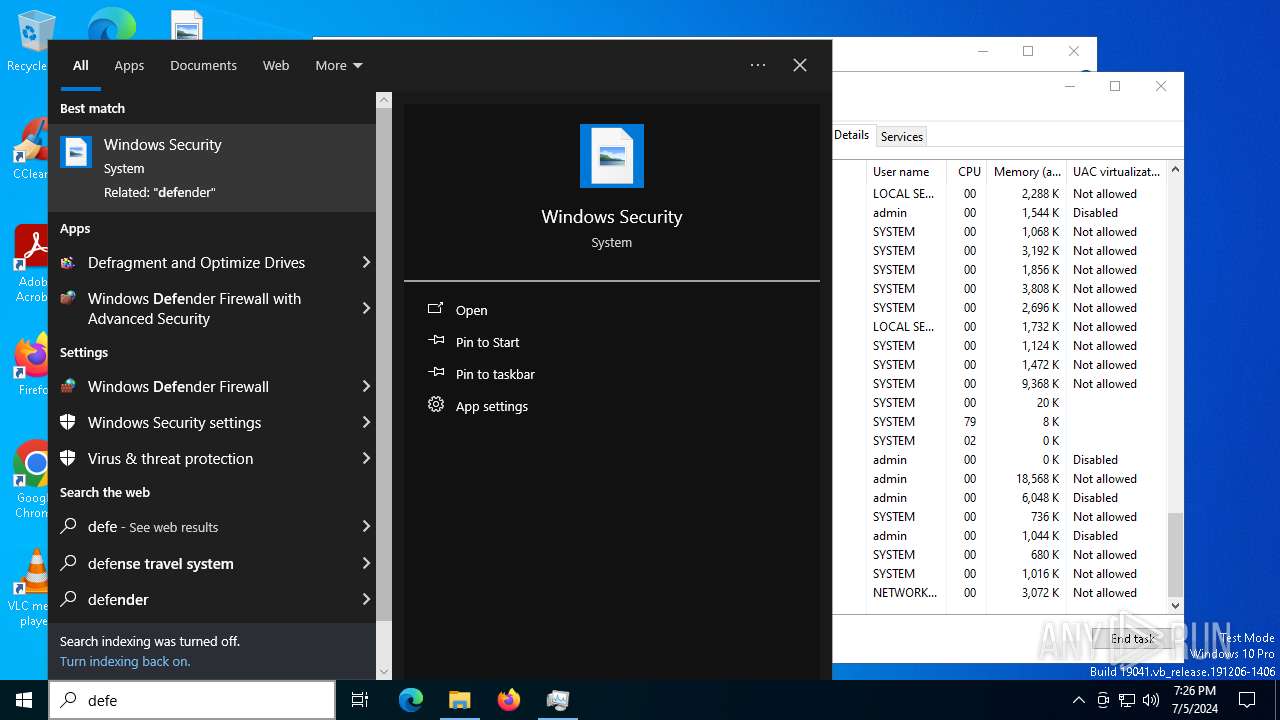This screenshot has height=720, width=1280.
Task: Expand Windows Defender Firewall settings arrow
Action: tap(366, 387)
